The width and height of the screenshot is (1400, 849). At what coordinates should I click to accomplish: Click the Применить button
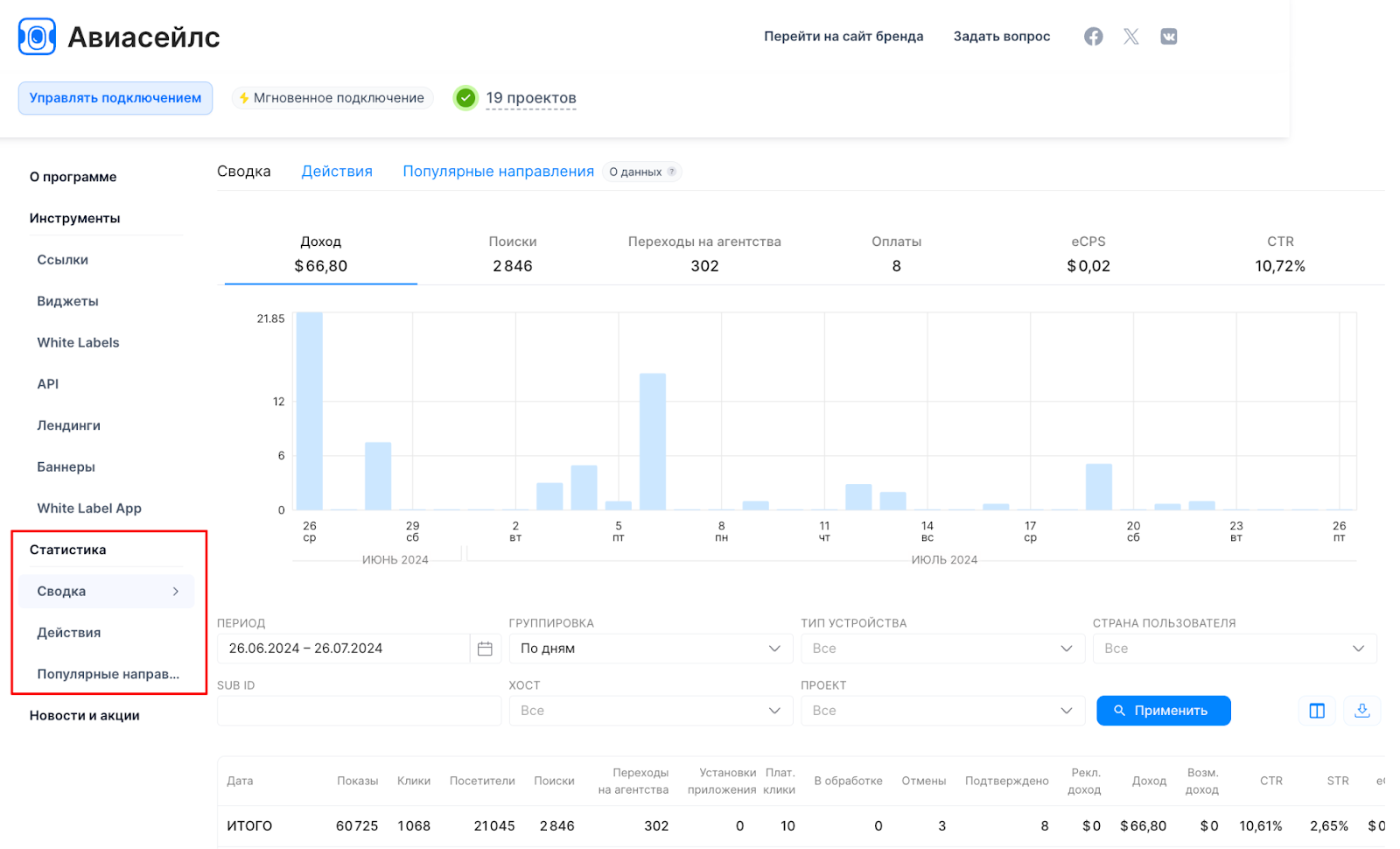click(1164, 711)
